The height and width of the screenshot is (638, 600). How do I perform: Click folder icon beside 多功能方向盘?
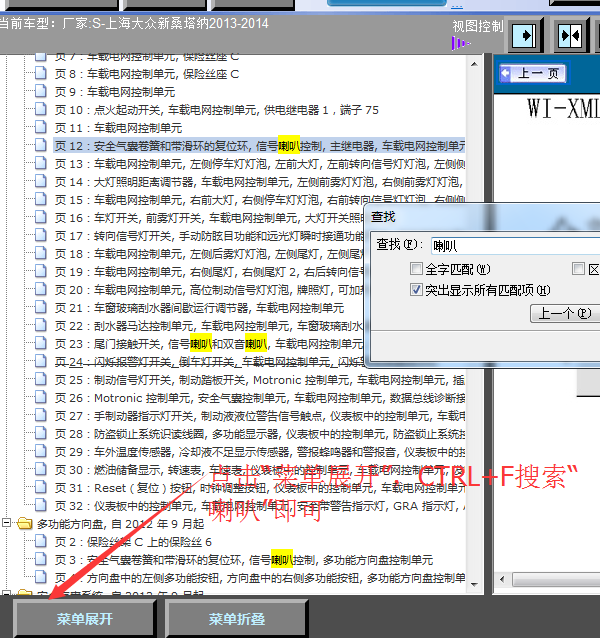[x=25, y=523]
